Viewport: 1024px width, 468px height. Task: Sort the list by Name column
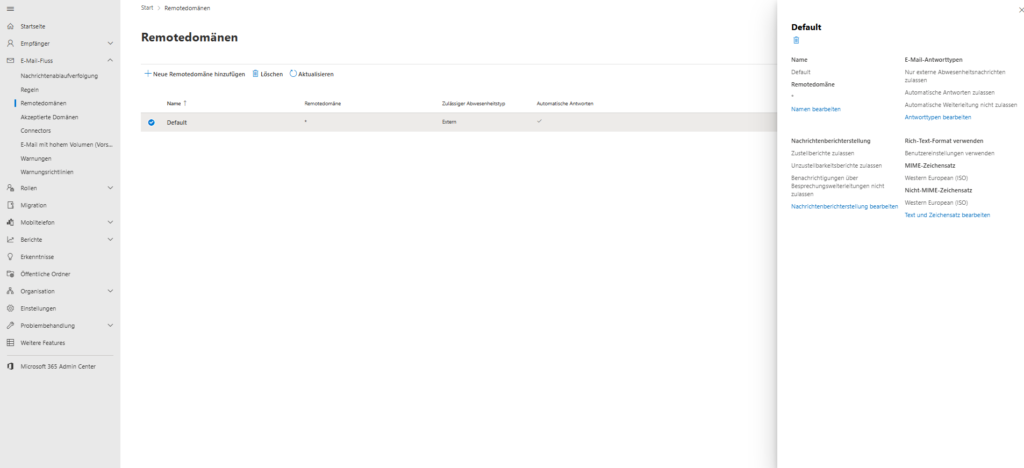pyautogui.click(x=174, y=103)
